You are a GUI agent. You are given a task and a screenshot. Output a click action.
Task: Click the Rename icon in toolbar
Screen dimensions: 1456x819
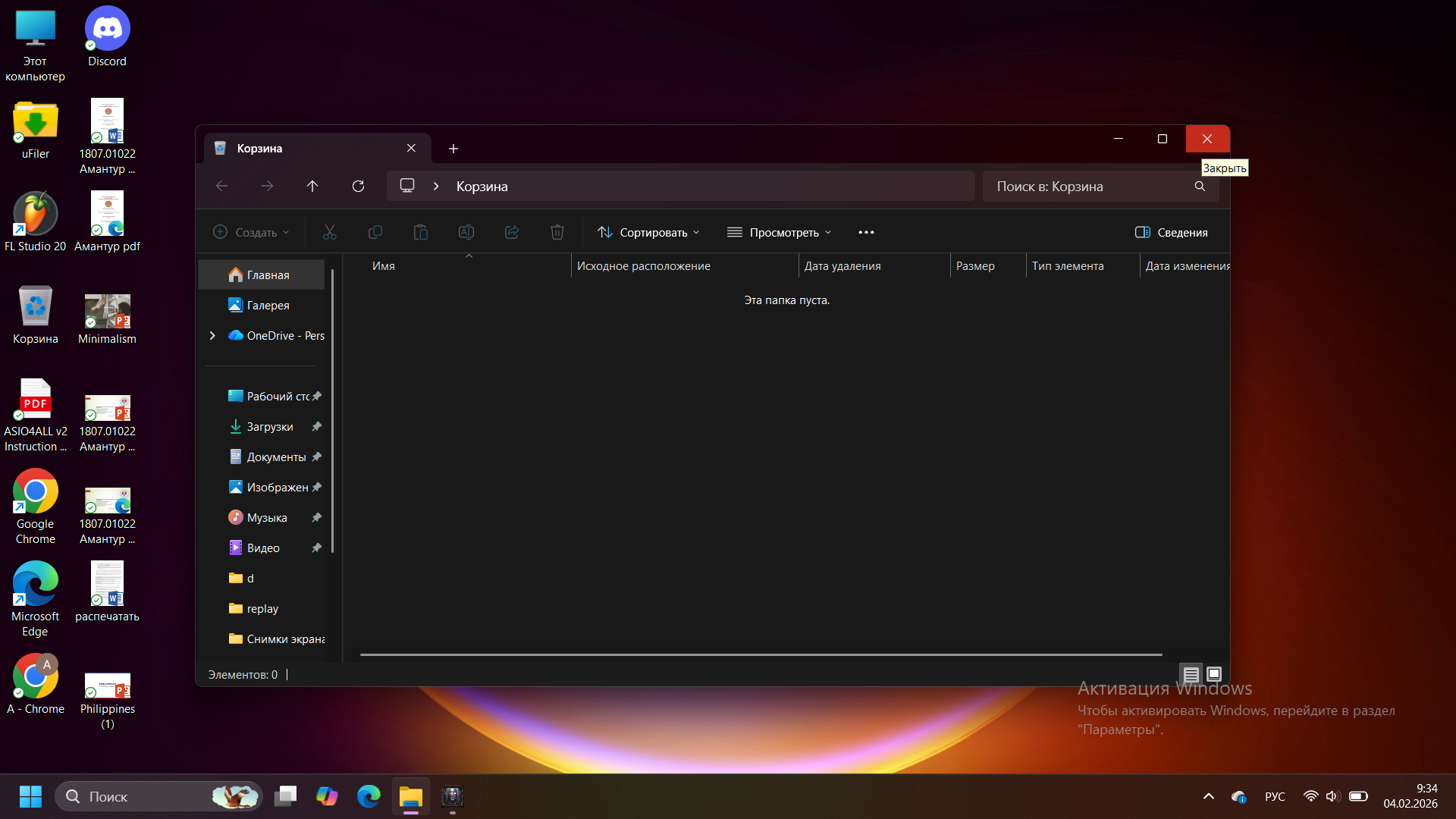[466, 233]
